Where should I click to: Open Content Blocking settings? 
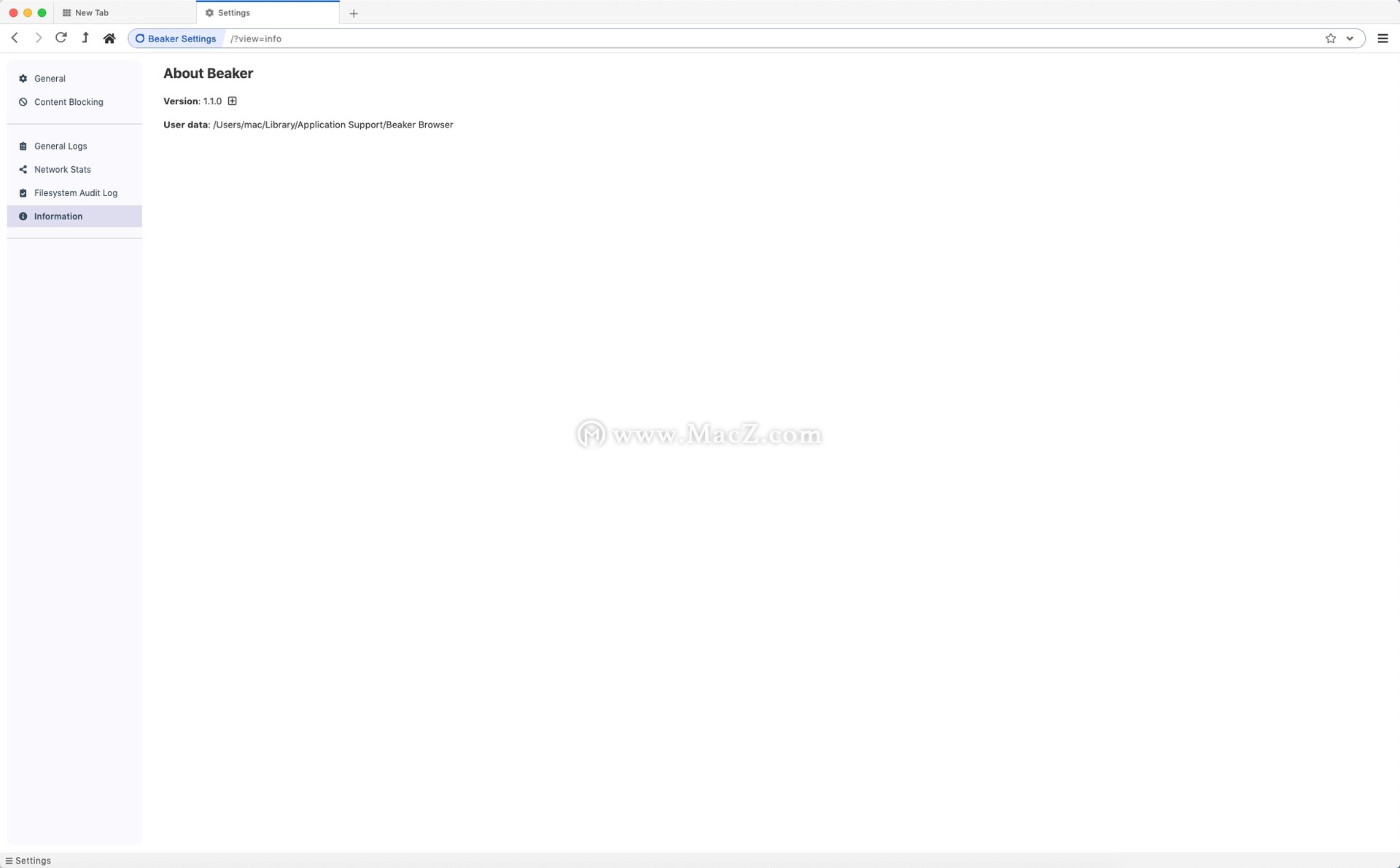pos(74,102)
